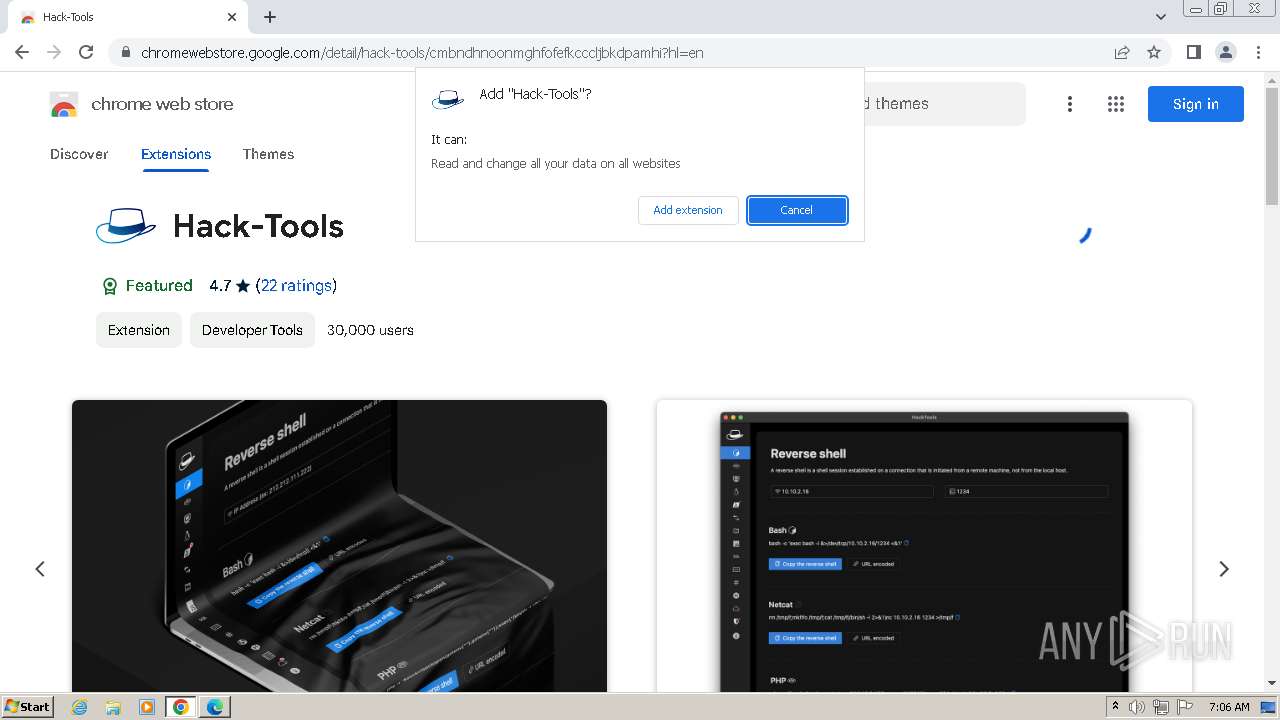Click the browser forward arrow
1280x720 pixels.
click(54, 52)
